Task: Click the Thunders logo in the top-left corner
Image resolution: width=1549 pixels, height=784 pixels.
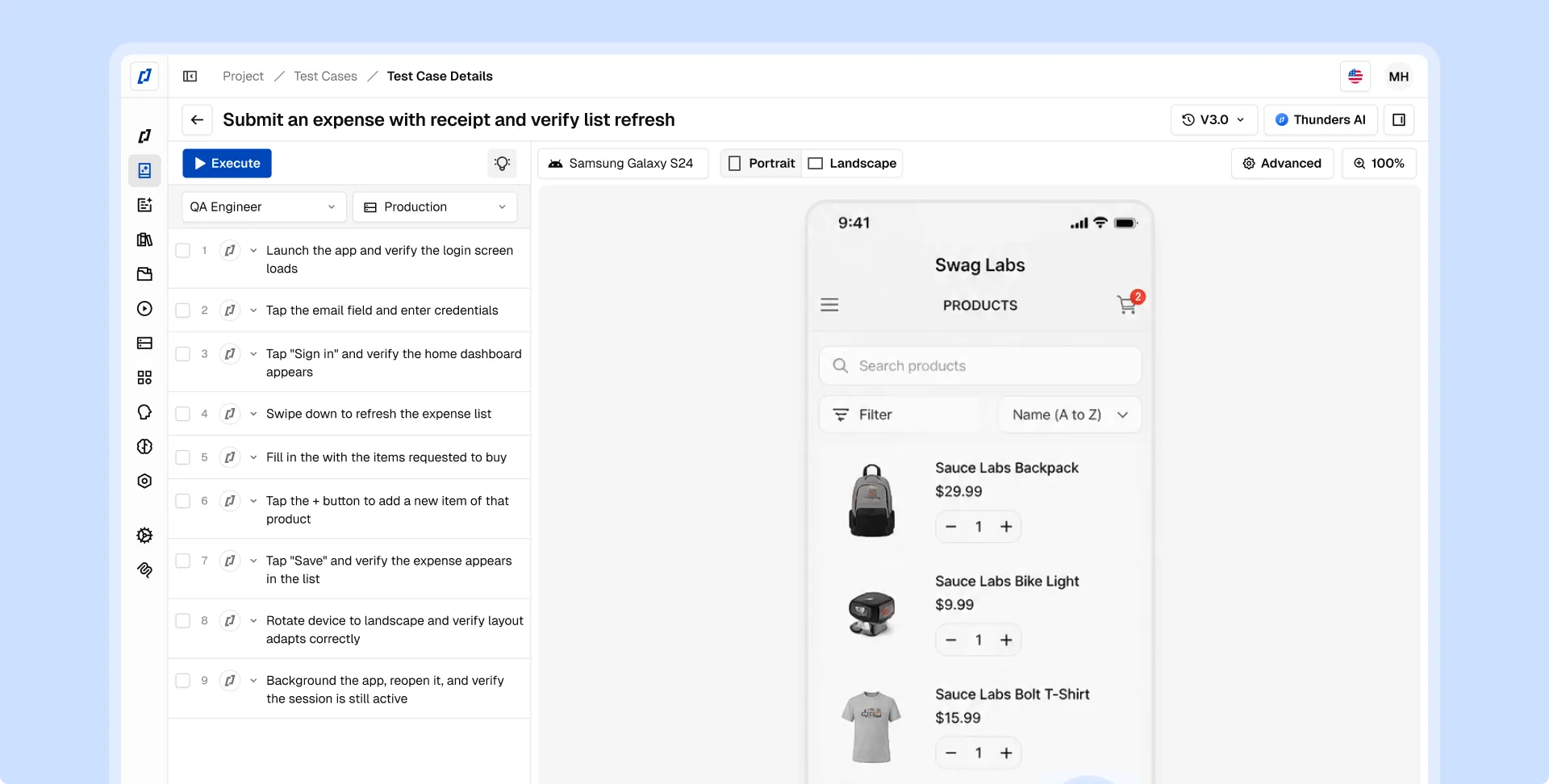Action: [144, 76]
